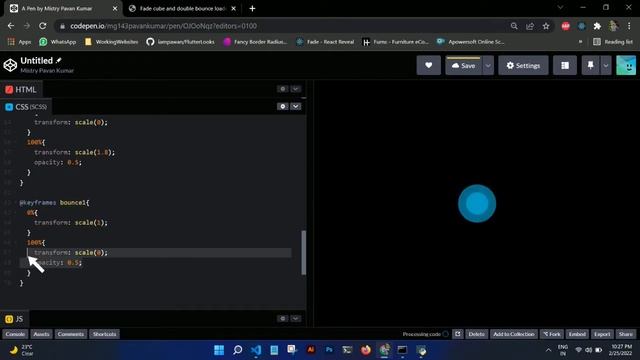Click the 'Mistry Pavan Kumar' author link
This screenshot has height=360, width=640.
tap(47, 70)
